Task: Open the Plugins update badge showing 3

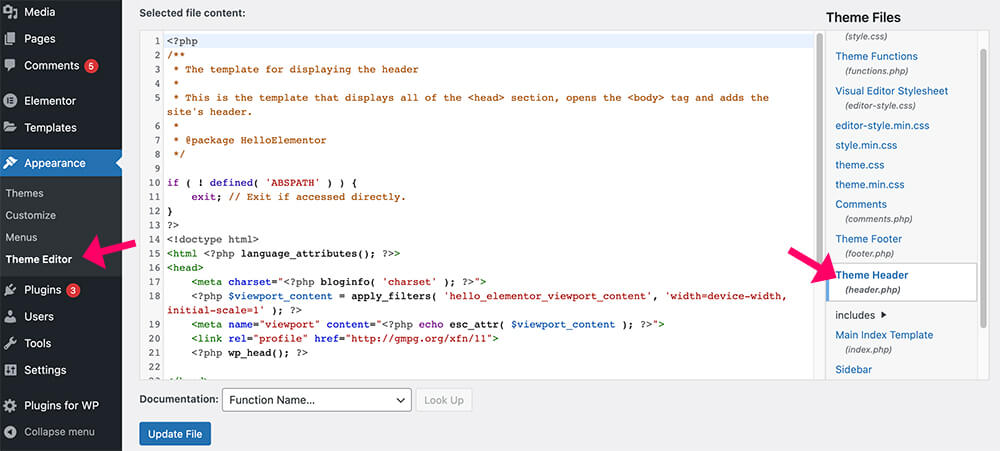Action: click(73, 290)
